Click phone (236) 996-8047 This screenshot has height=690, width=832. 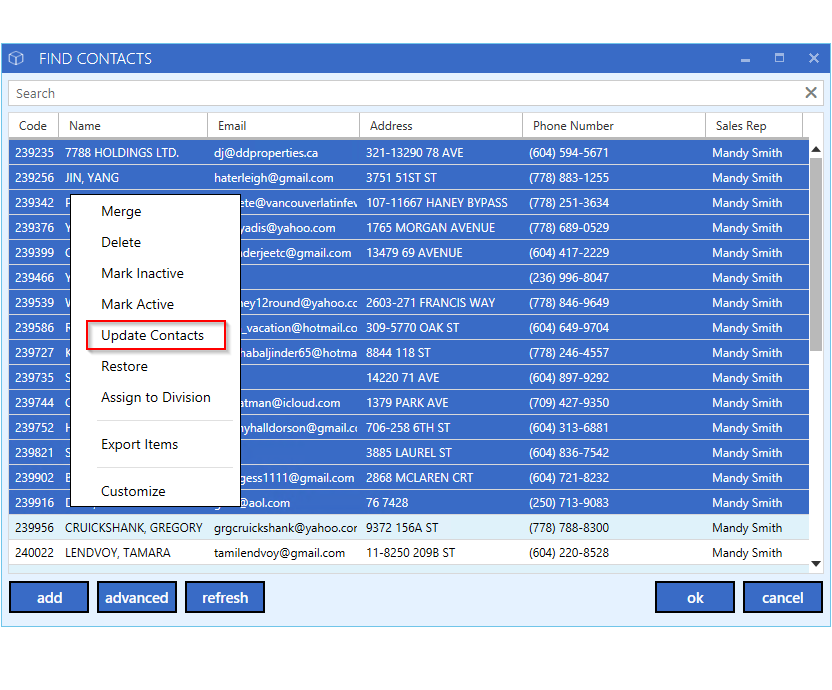568,278
